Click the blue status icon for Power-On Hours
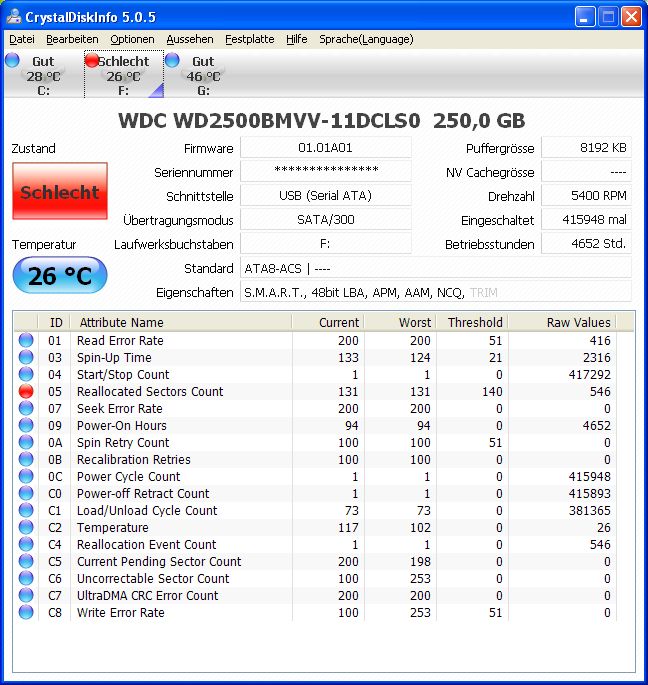This screenshot has height=685, width=648. coord(26,426)
